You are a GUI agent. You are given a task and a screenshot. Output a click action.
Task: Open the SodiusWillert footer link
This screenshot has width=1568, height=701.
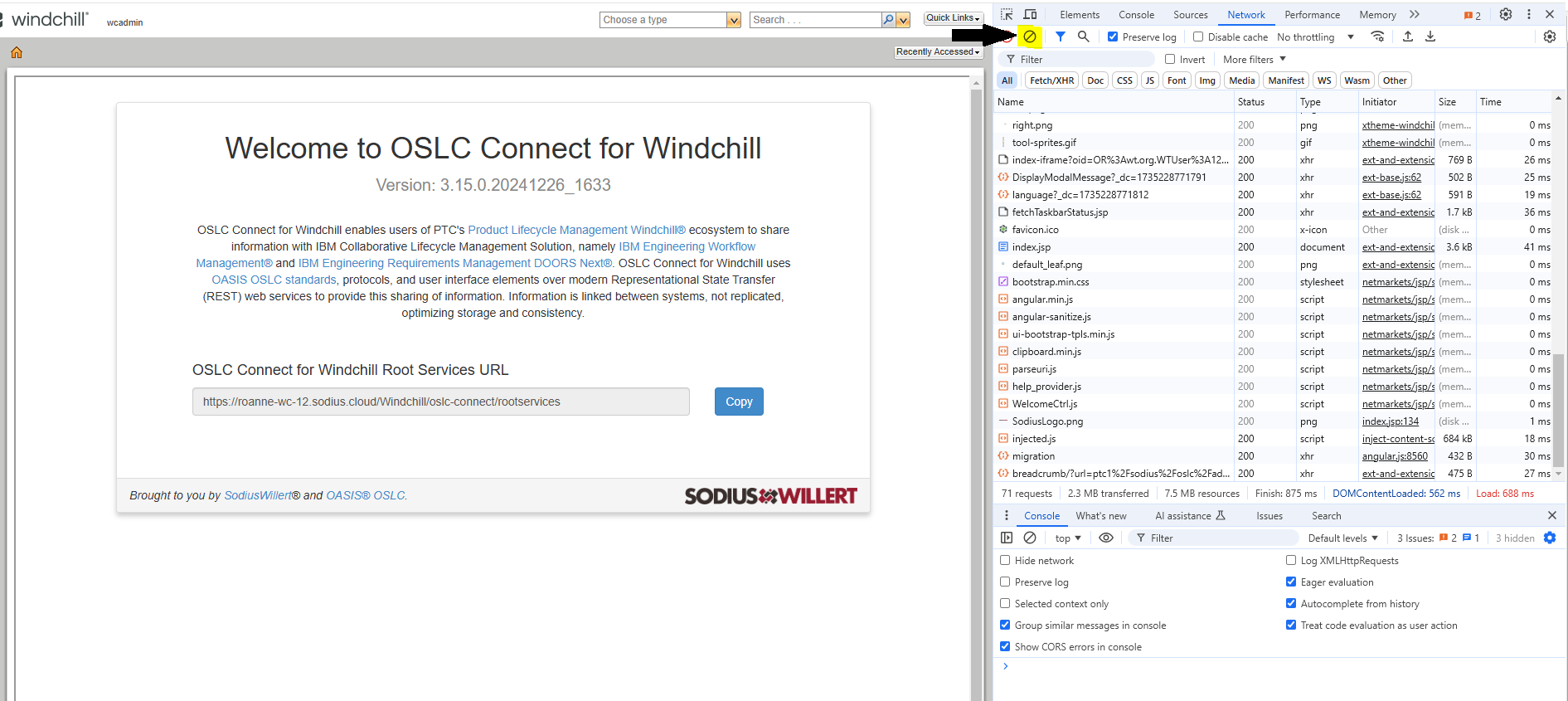(258, 495)
